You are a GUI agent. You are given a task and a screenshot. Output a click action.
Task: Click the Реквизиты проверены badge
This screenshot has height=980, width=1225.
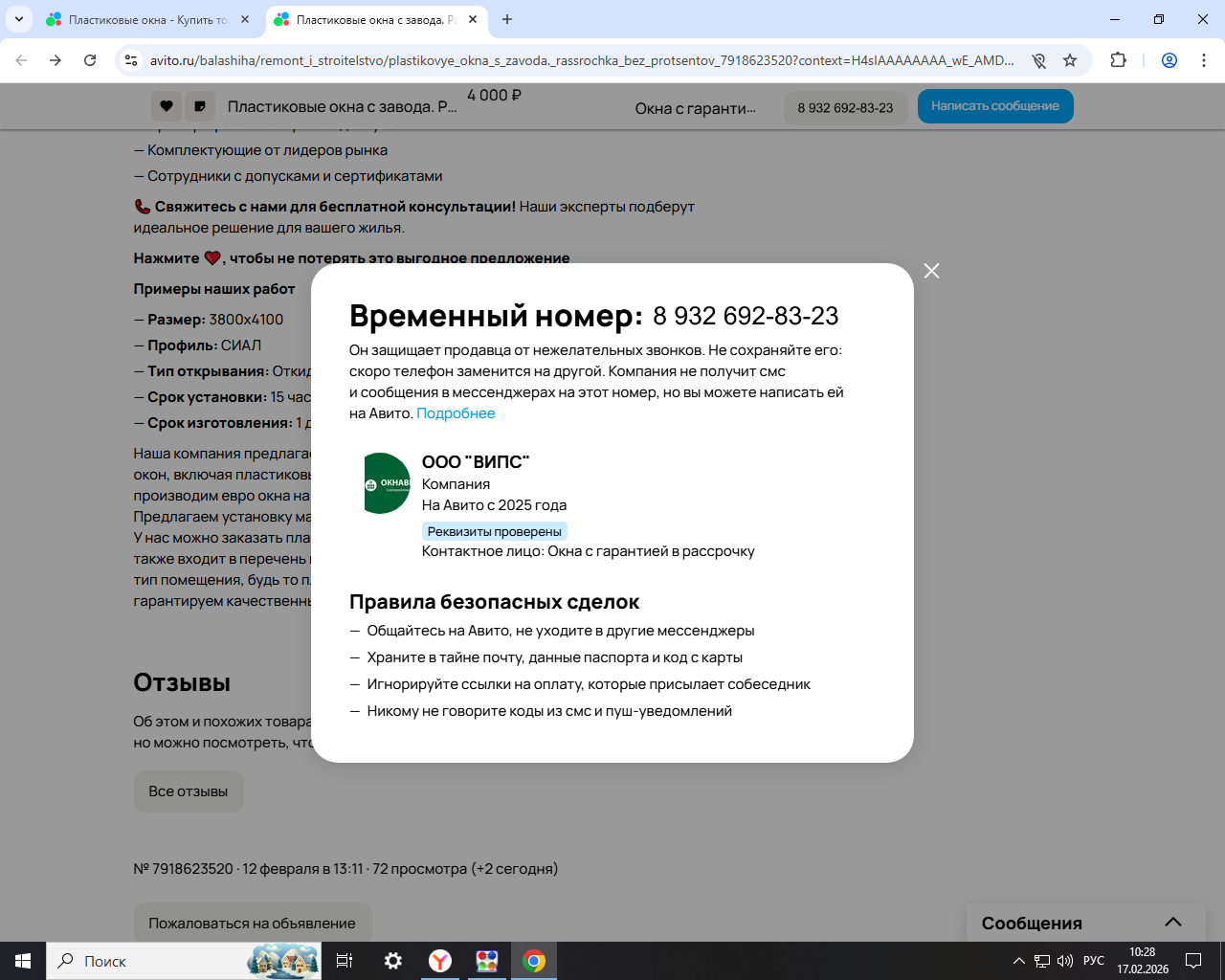point(495,531)
